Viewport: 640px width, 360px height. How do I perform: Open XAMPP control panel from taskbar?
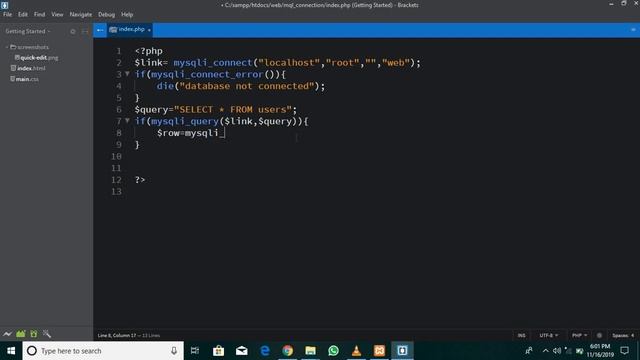pos(379,351)
